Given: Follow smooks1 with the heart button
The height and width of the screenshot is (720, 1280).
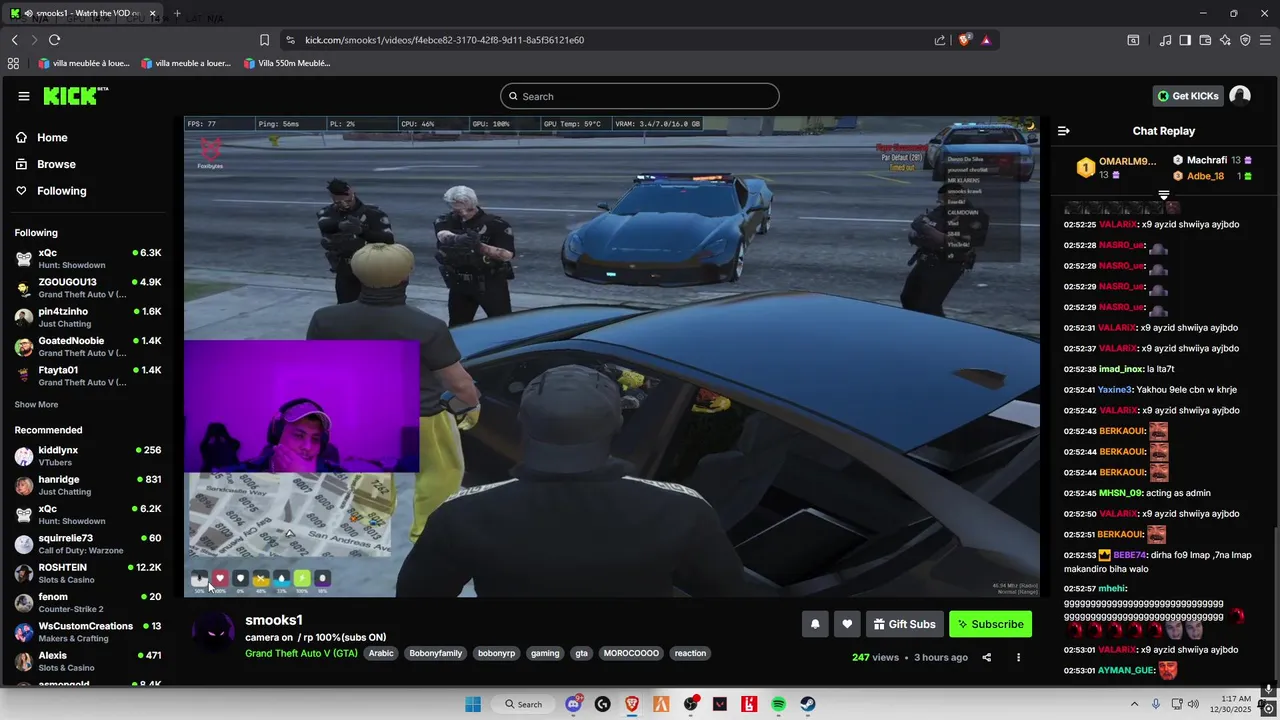Looking at the screenshot, I should 847,624.
